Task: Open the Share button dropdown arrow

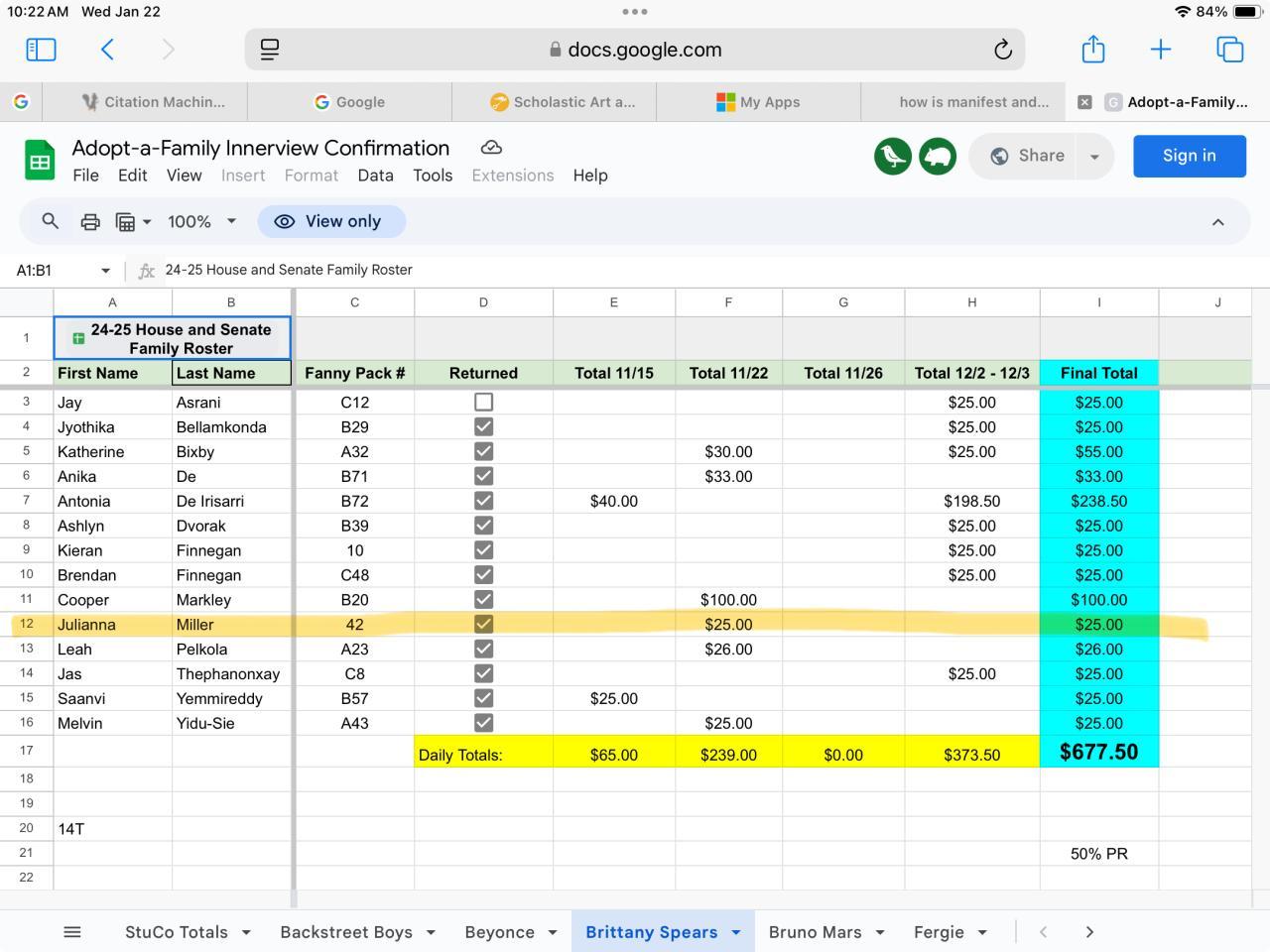Action: tap(1094, 157)
